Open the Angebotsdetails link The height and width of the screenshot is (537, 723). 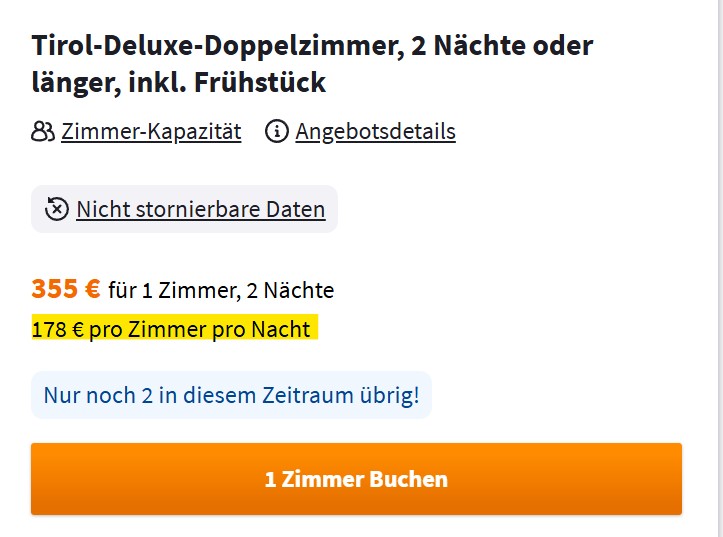[x=375, y=131]
